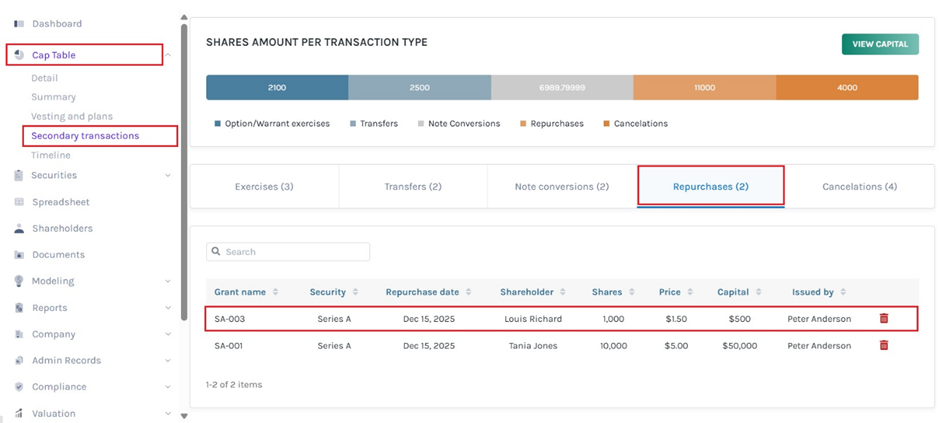Click the Spreadsheet grid icon

[x=19, y=202]
